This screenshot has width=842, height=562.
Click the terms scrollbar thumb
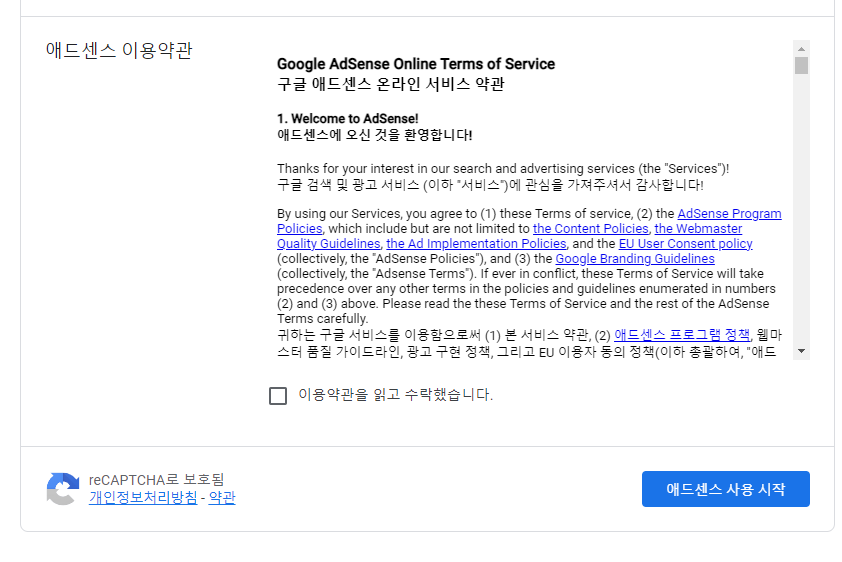pos(801,65)
